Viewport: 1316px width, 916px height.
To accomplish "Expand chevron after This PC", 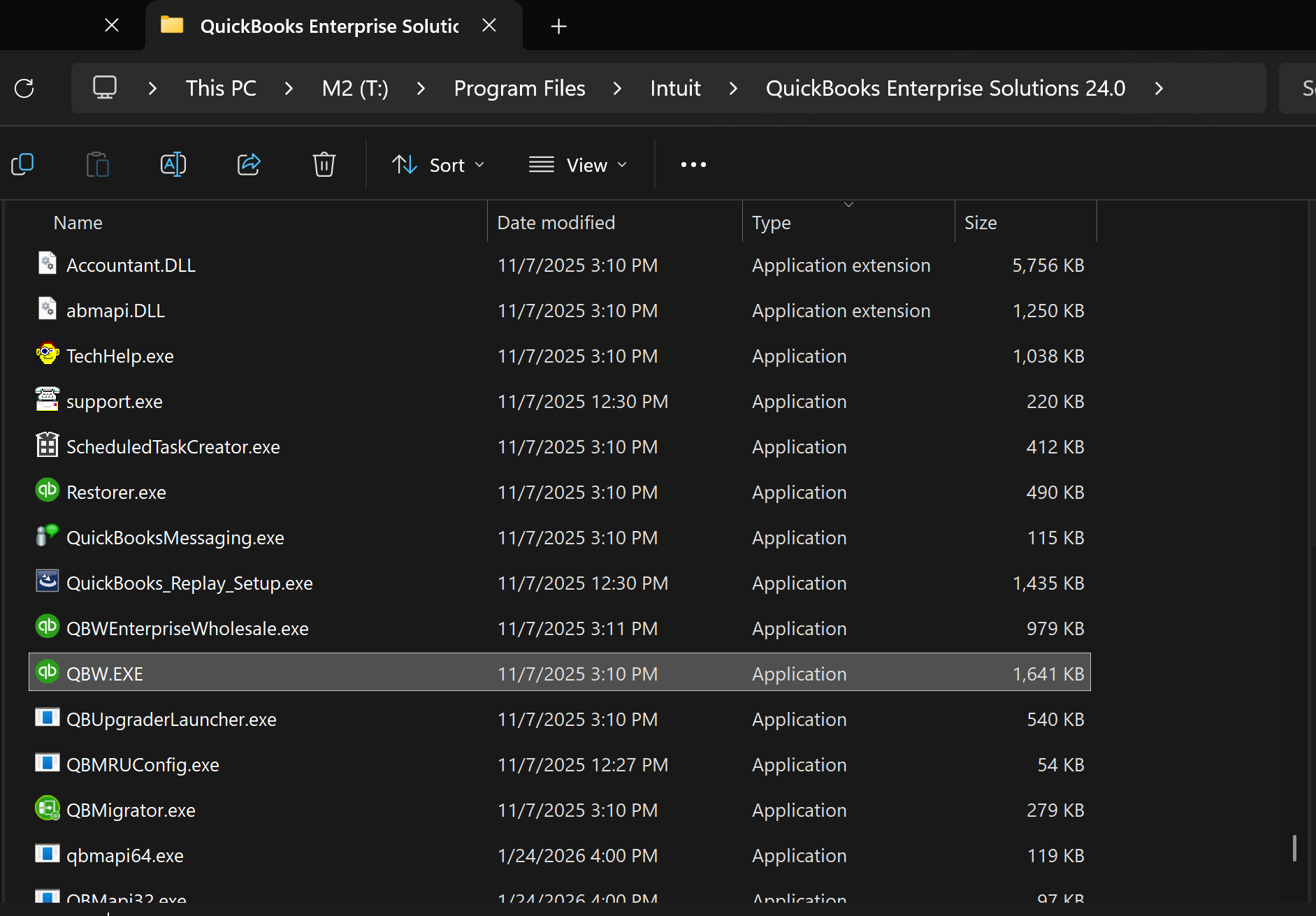I will pyautogui.click(x=289, y=89).
